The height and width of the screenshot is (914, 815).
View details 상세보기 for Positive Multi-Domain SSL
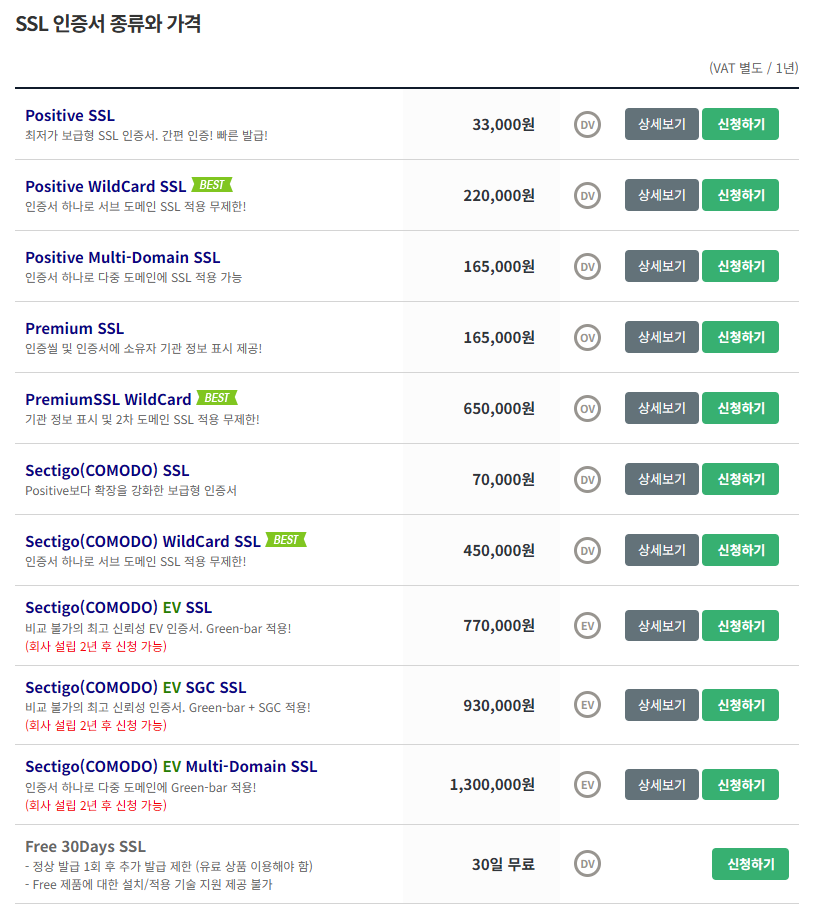point(662,266)
